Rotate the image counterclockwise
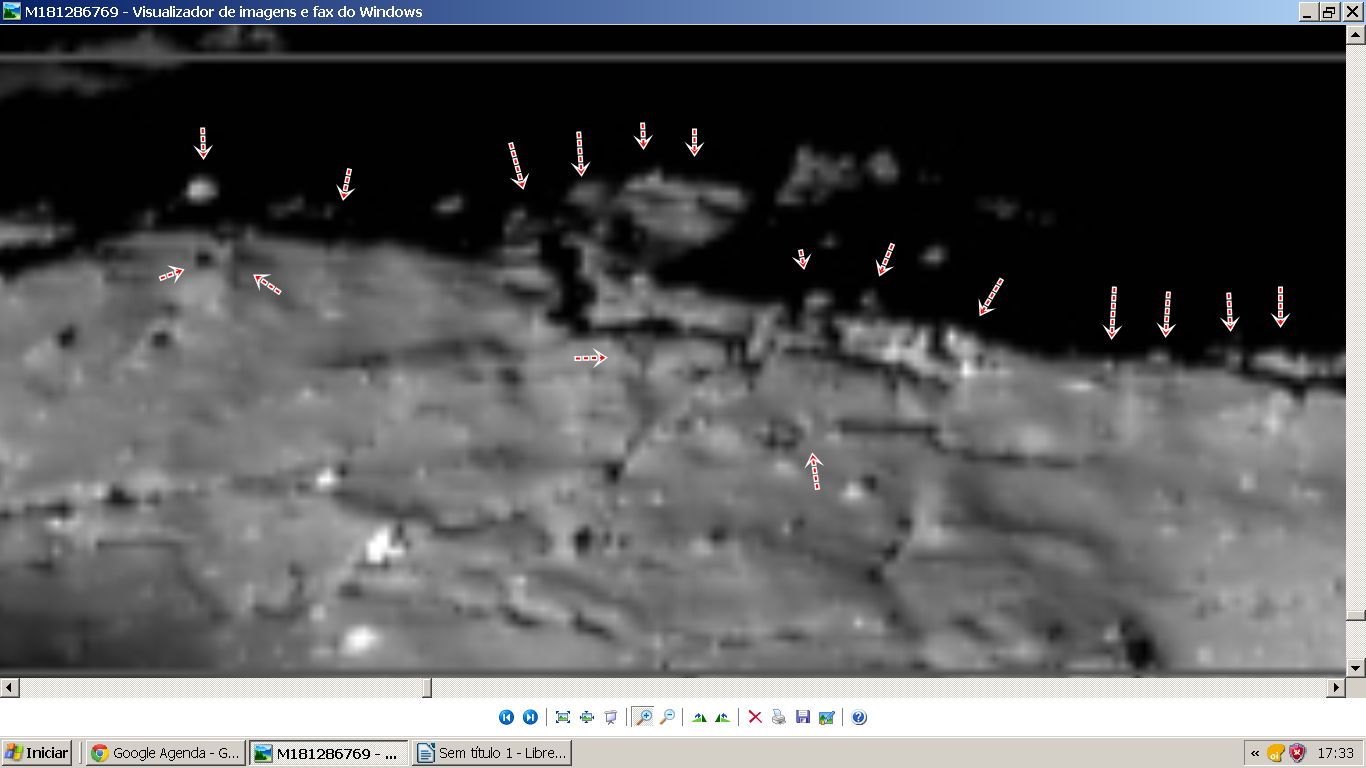 point(723,717)
